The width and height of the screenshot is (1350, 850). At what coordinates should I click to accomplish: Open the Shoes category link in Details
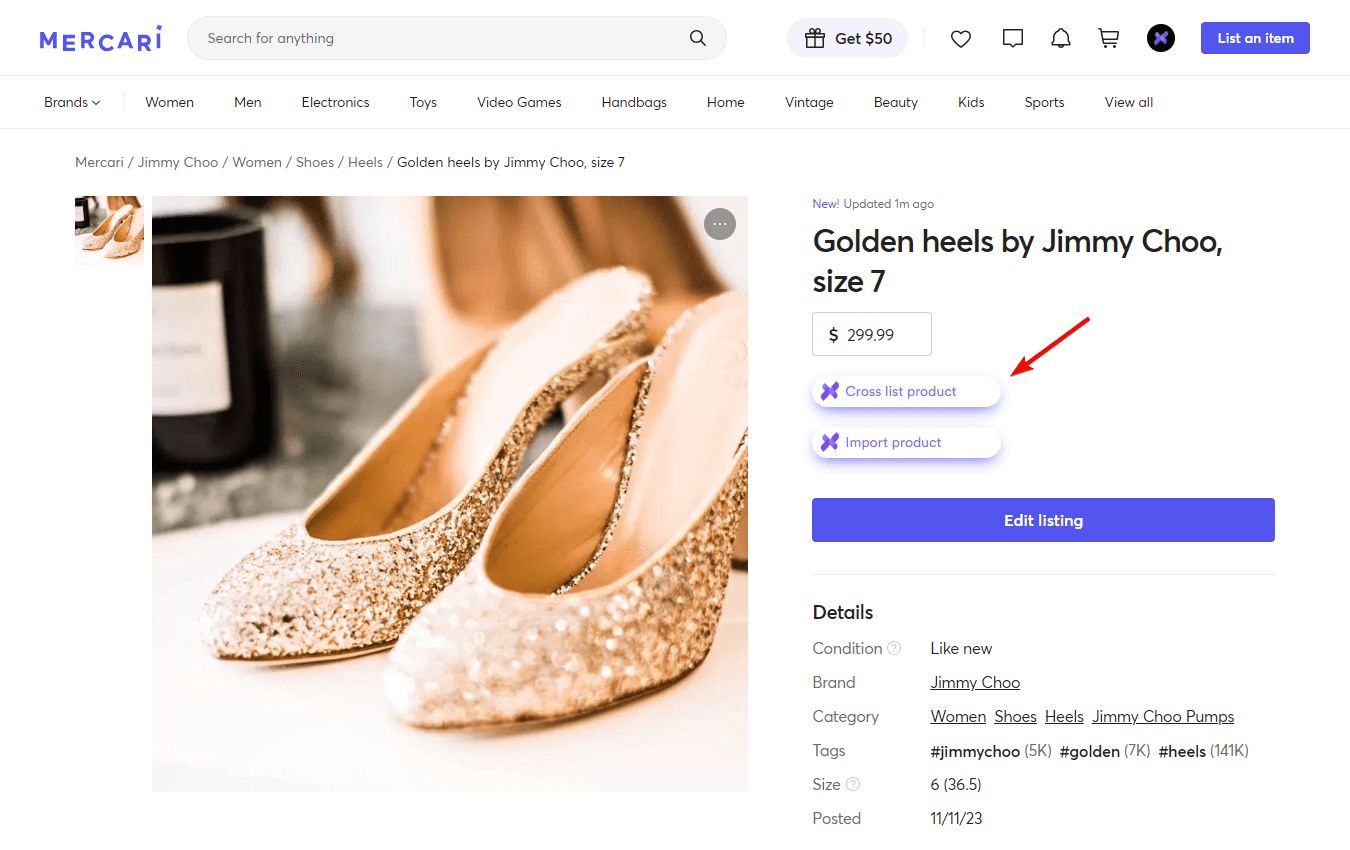point(1015,716)
